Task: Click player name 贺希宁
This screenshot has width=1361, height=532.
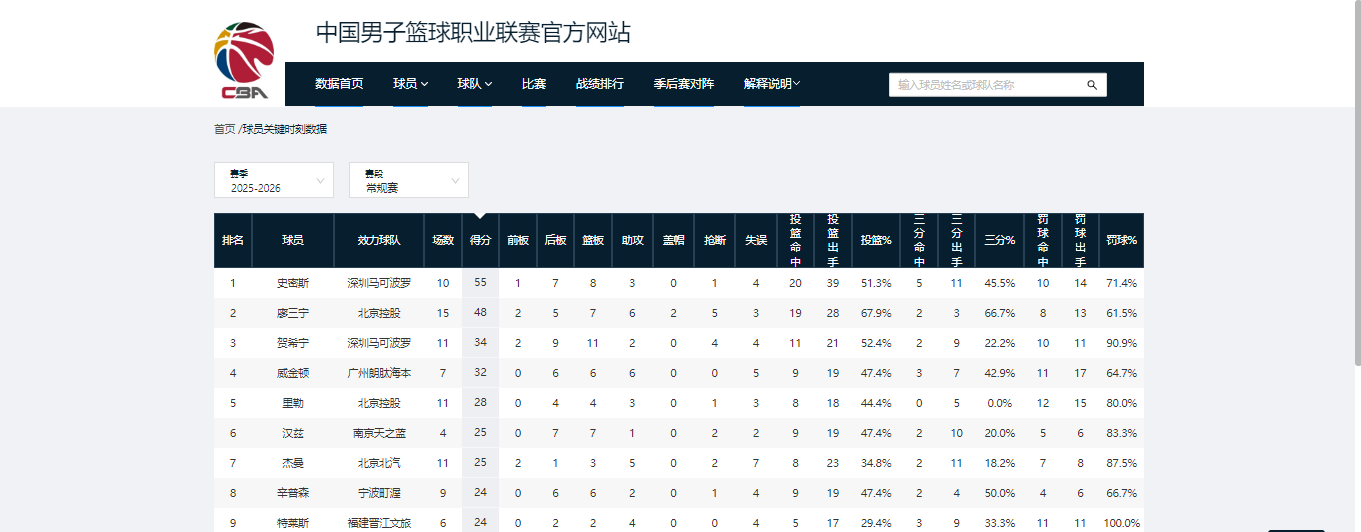Action: [x=293, y=343]
